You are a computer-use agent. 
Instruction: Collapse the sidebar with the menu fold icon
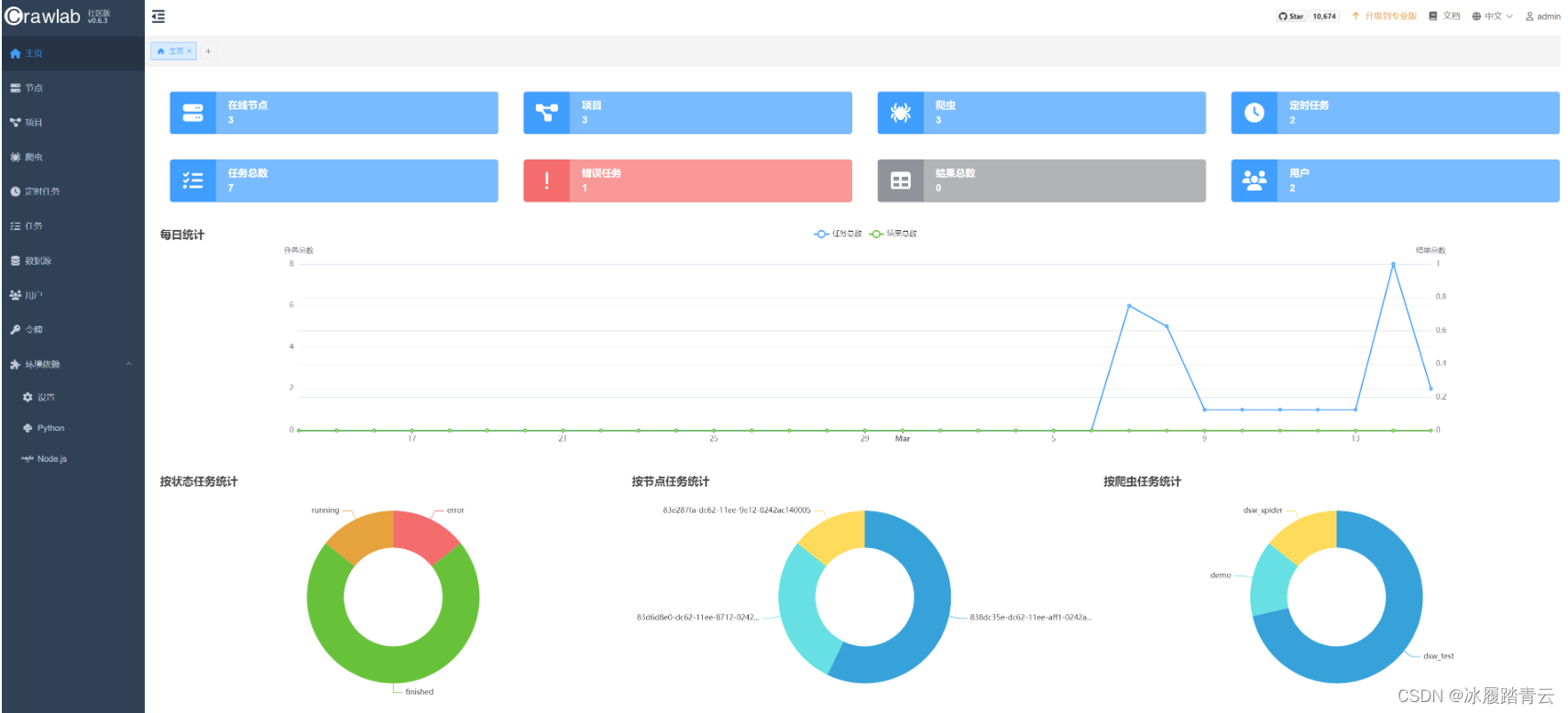(159, 16)
